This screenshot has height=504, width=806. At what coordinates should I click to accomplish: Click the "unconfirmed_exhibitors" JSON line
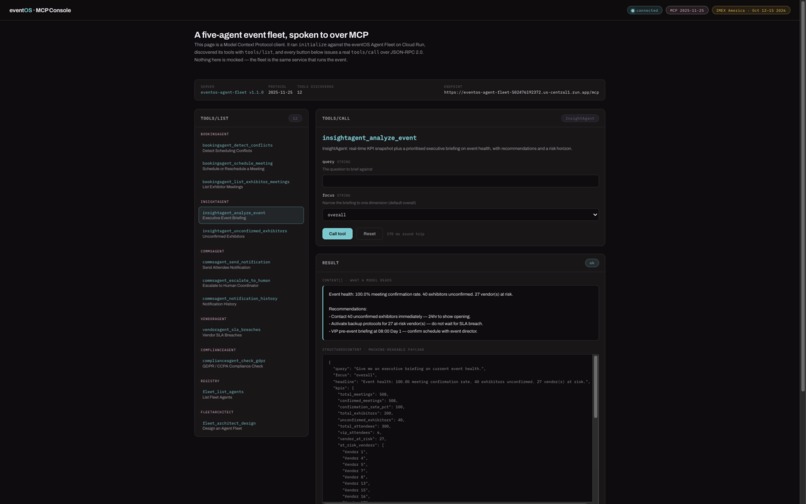[x=371, y=420]
